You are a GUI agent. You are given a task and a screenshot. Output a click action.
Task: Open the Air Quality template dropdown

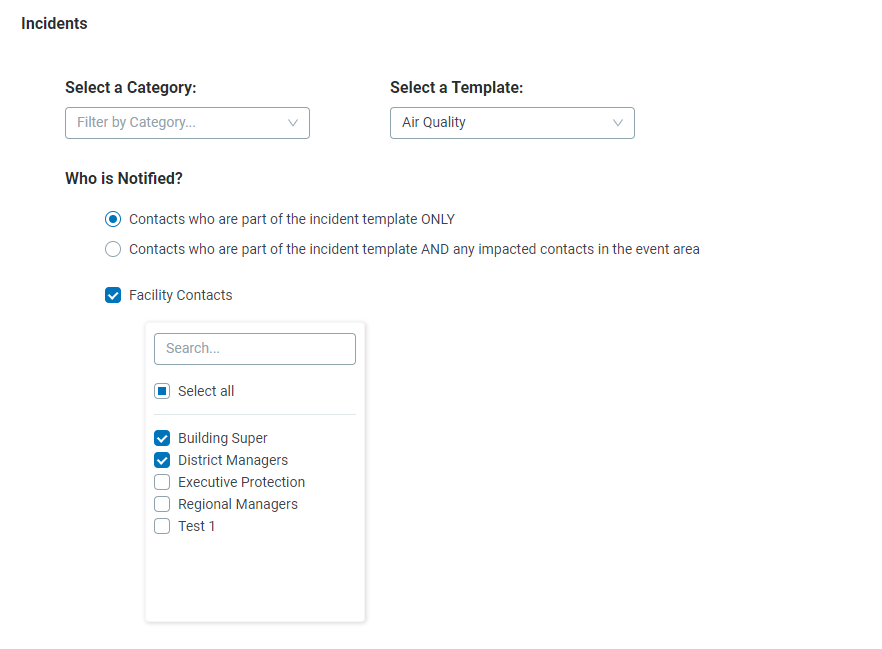click(x=512, y=123)
